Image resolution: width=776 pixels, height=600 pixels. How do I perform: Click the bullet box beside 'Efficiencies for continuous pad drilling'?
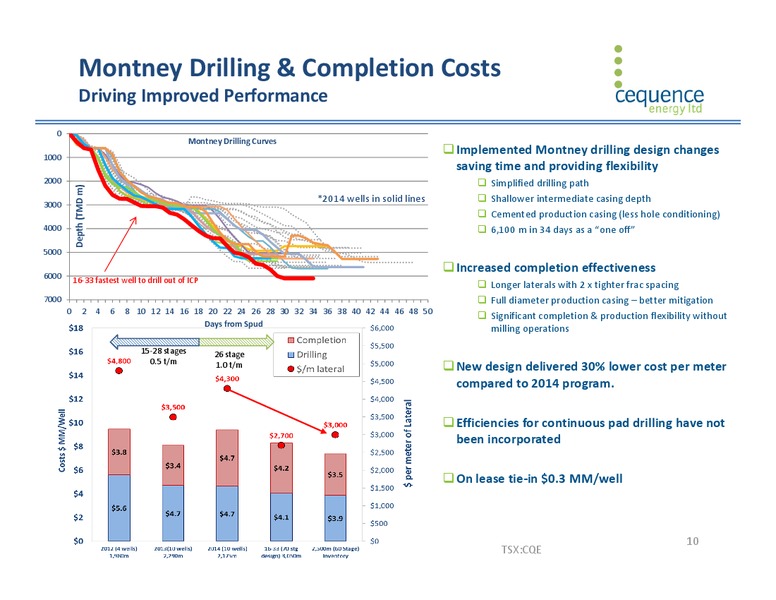(448, 422)
